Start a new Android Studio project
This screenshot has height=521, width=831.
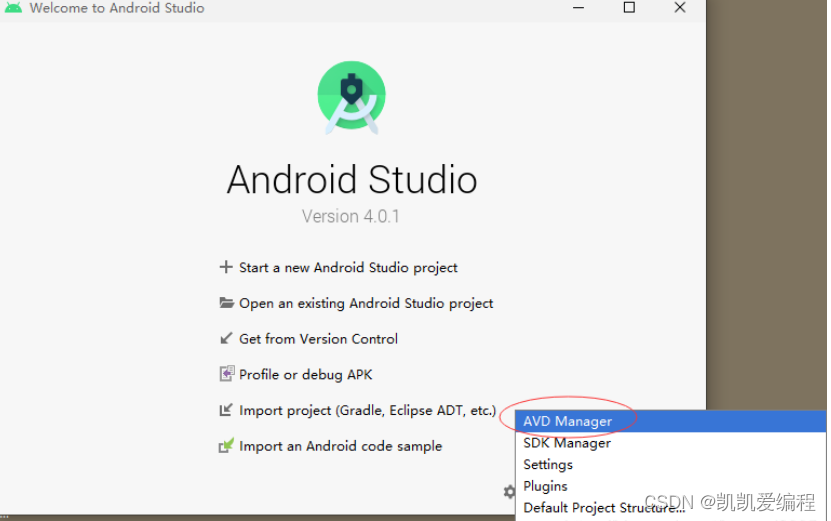(x=348, y=268)
